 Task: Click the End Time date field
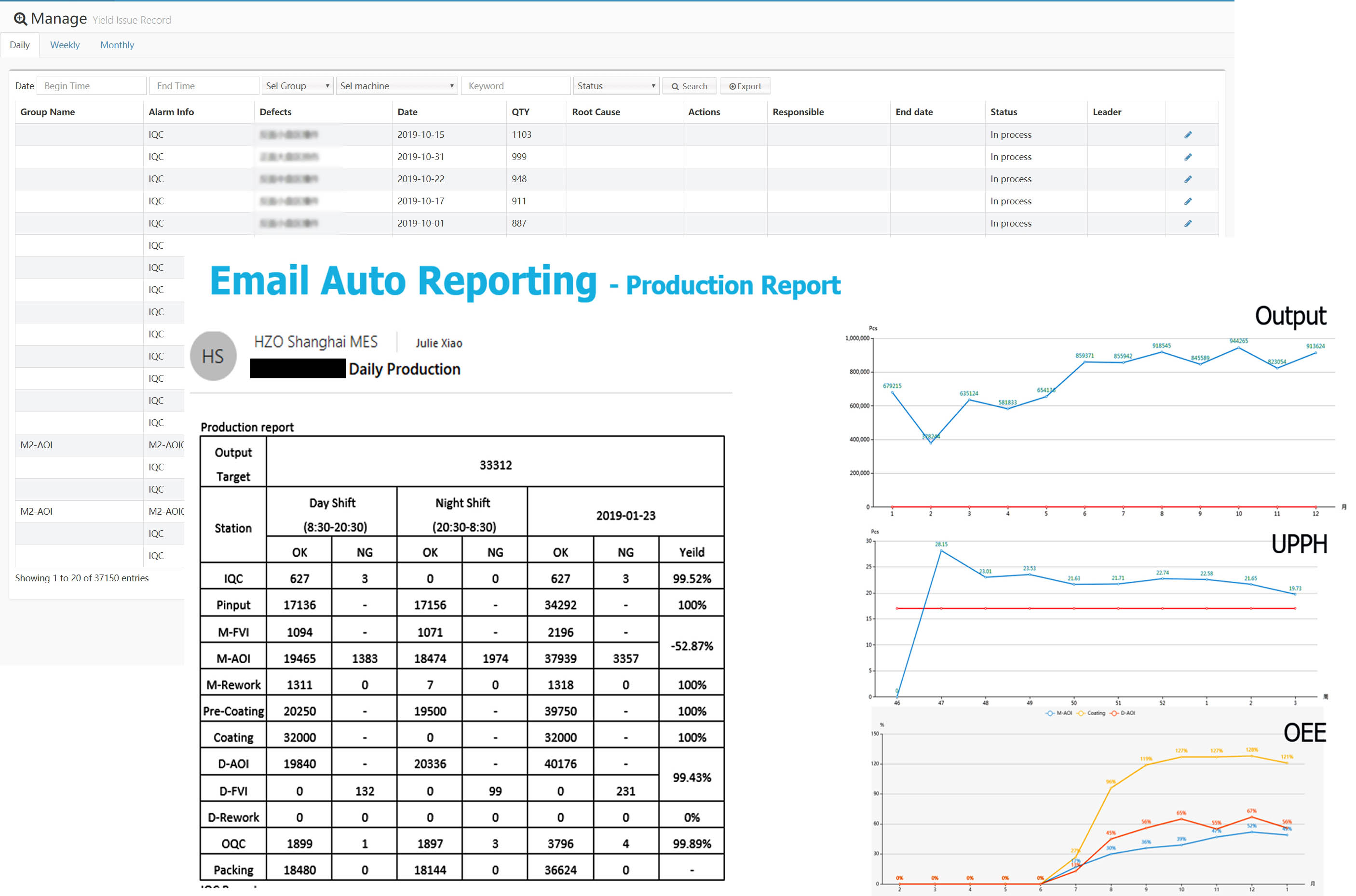coord(204,86)
